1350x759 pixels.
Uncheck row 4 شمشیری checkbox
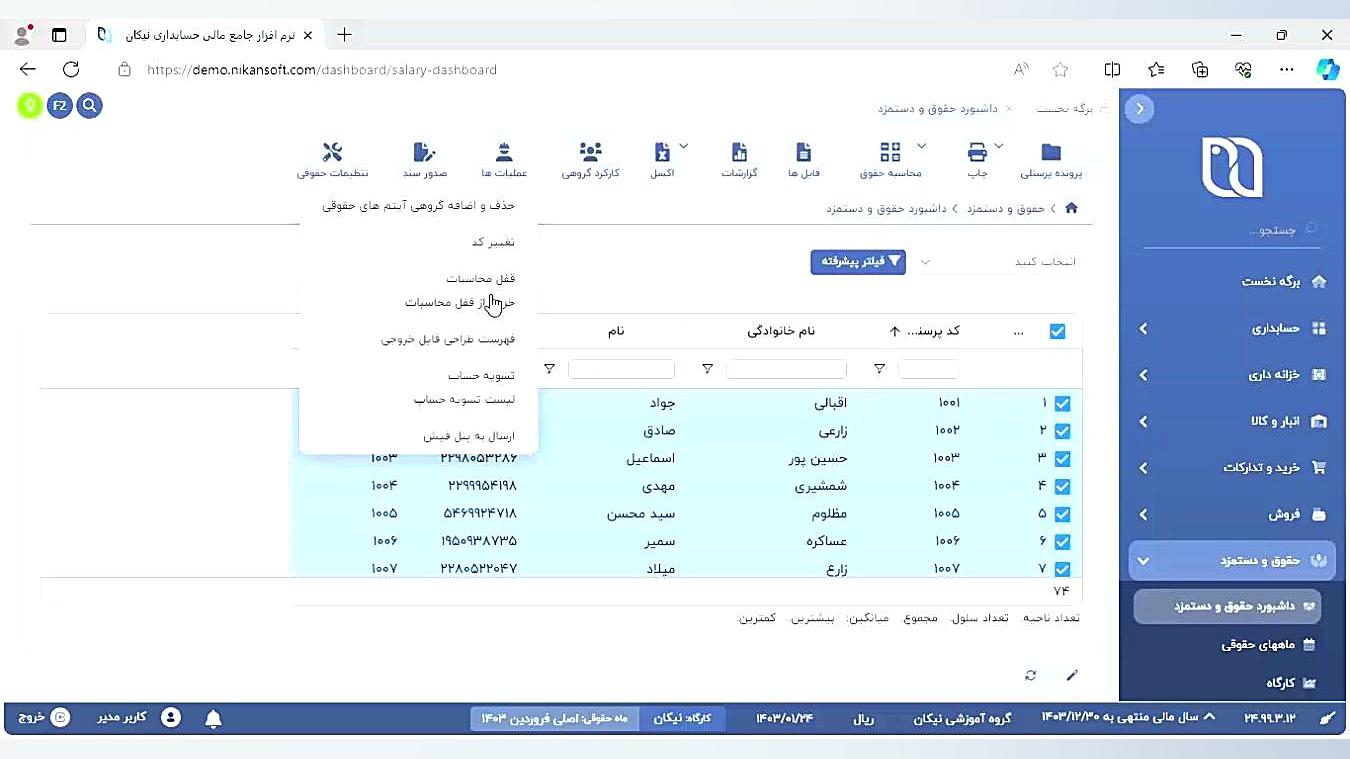point(1062,487)
